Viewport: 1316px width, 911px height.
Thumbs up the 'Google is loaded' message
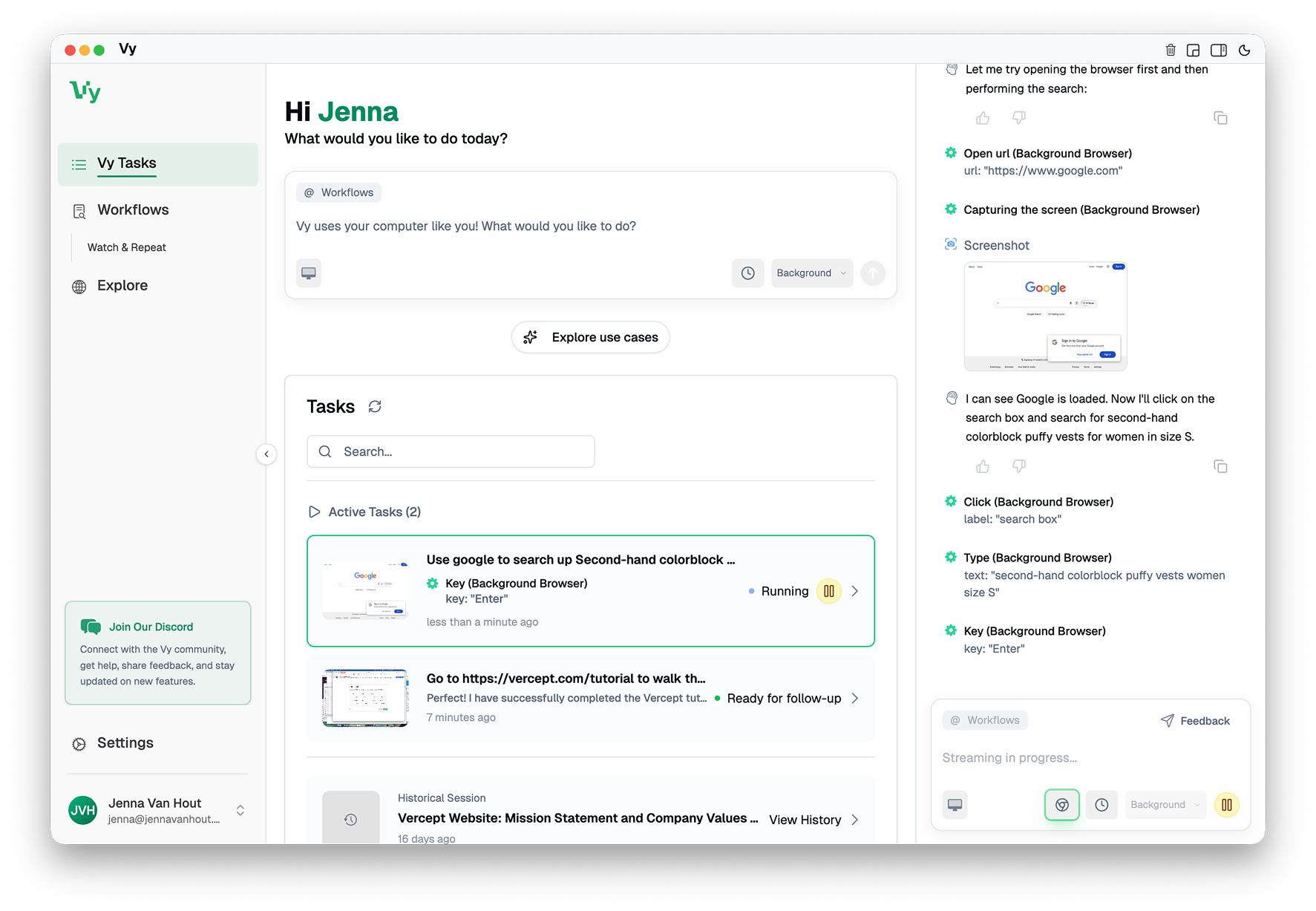983,466
